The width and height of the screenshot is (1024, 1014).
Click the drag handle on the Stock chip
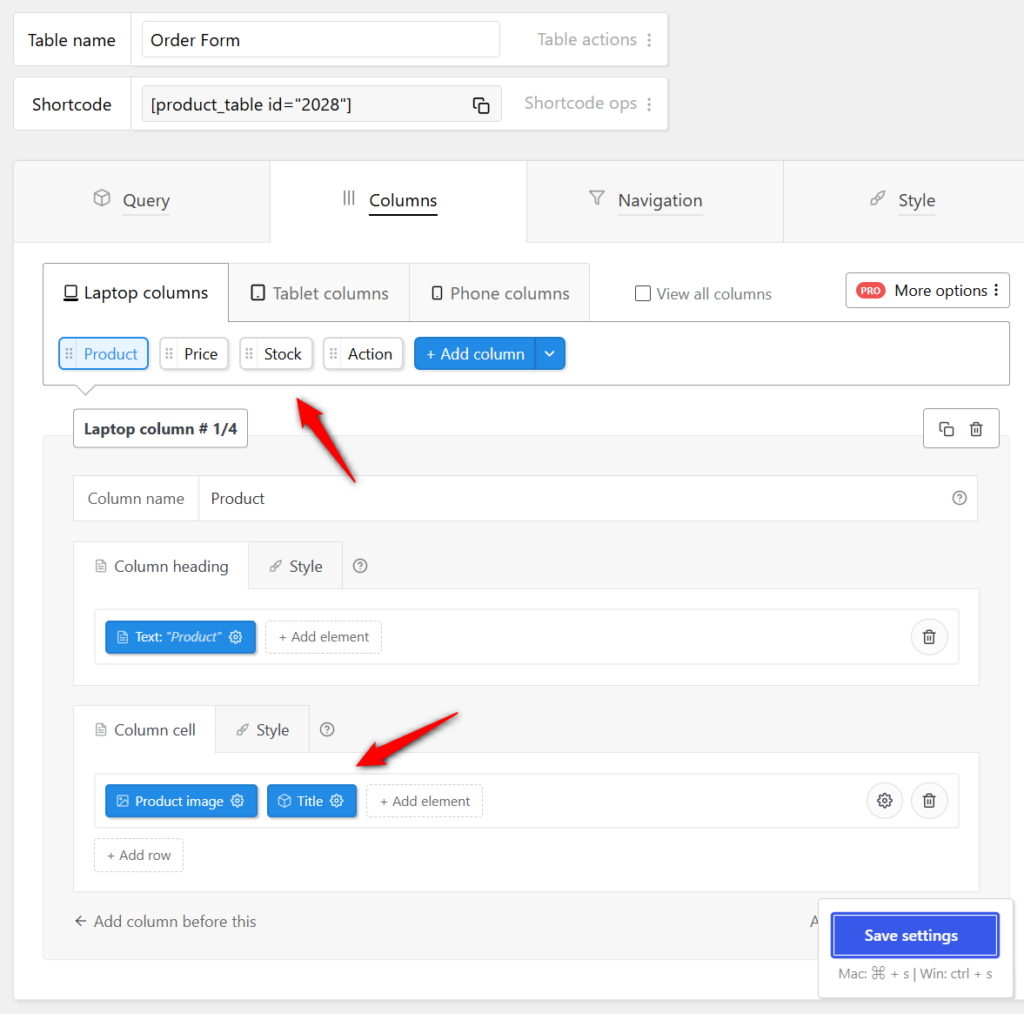pos(249,354)
